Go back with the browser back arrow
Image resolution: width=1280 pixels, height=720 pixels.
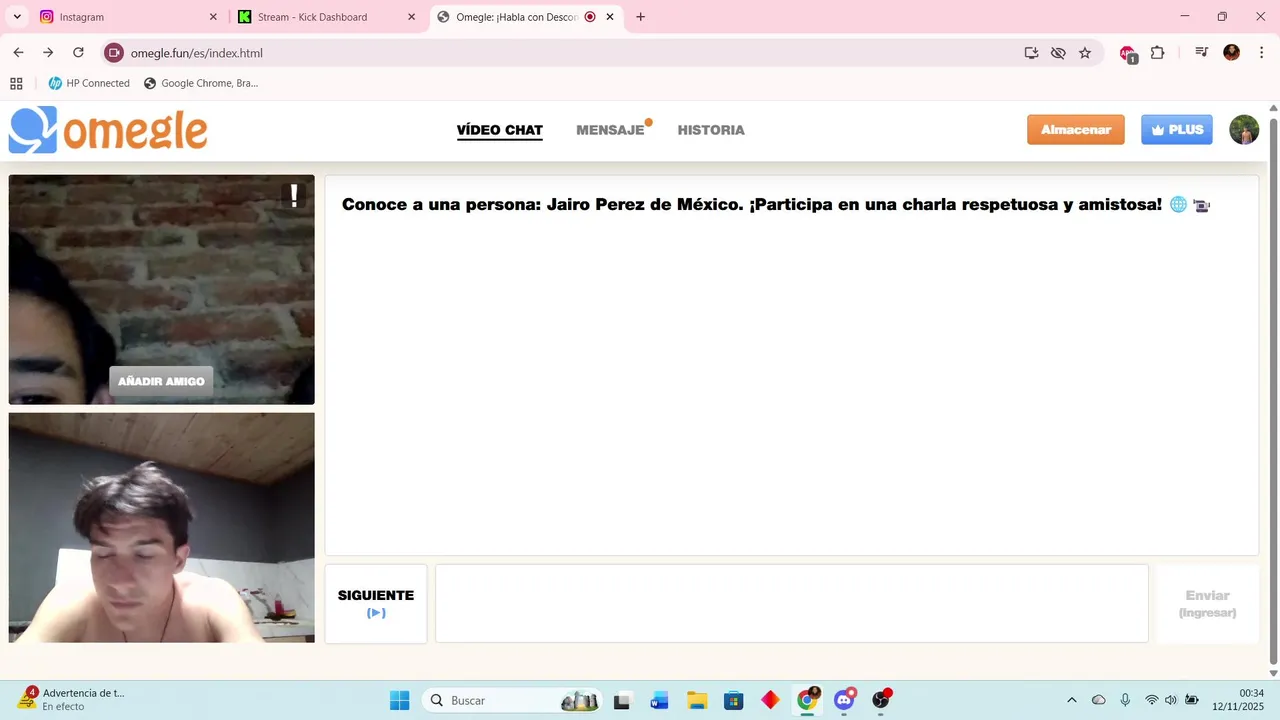(x=18, y=53)
